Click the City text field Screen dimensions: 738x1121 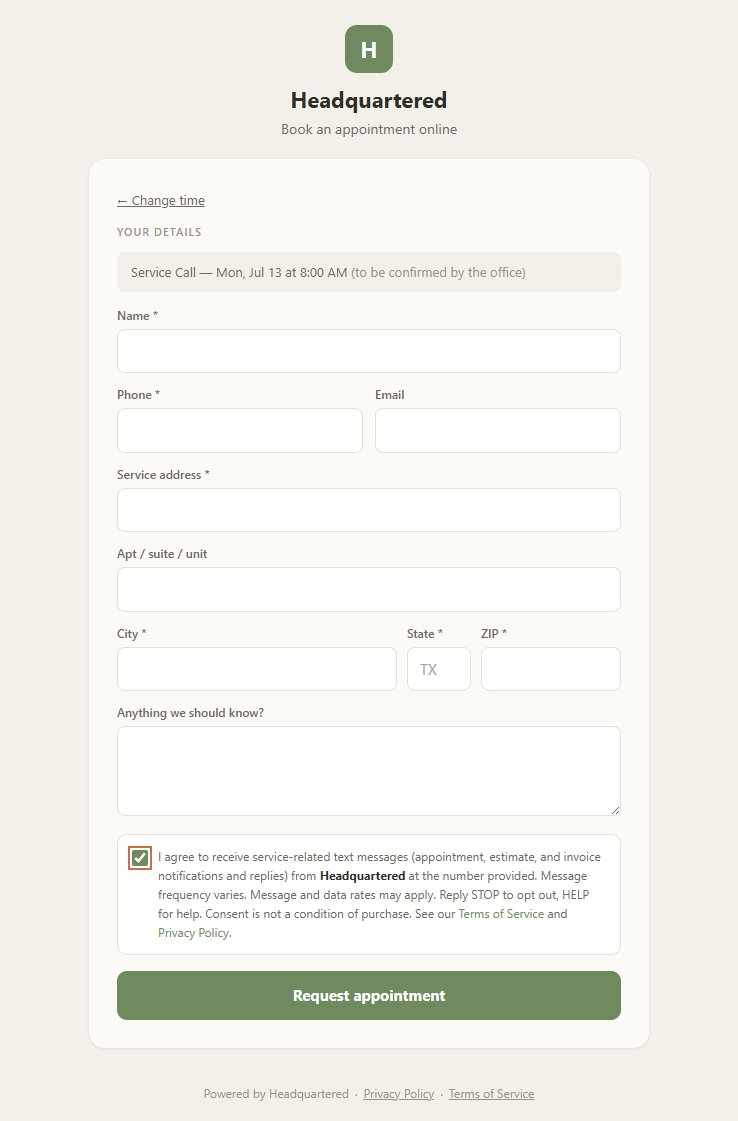[257, 669]
